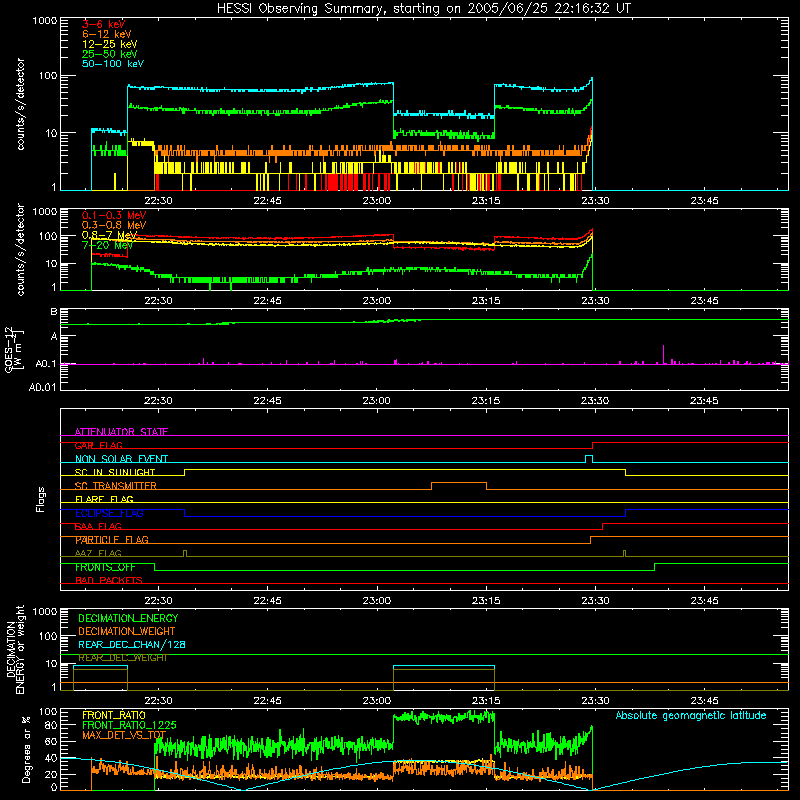This screenshot has height=800, width=800.
Task: Click the ATTENUATOR_STATE flag label
Action: tap(121, 432)
